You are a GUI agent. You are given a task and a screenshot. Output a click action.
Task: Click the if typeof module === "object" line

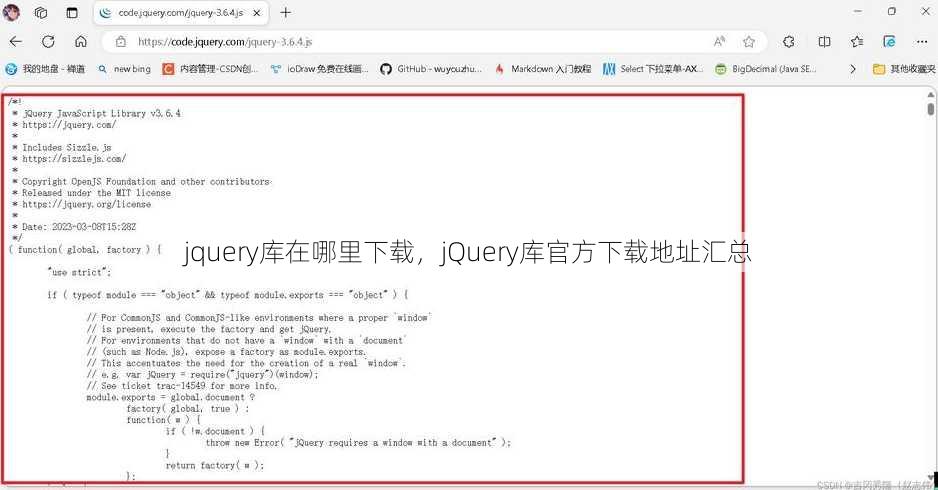click(228, 295)
